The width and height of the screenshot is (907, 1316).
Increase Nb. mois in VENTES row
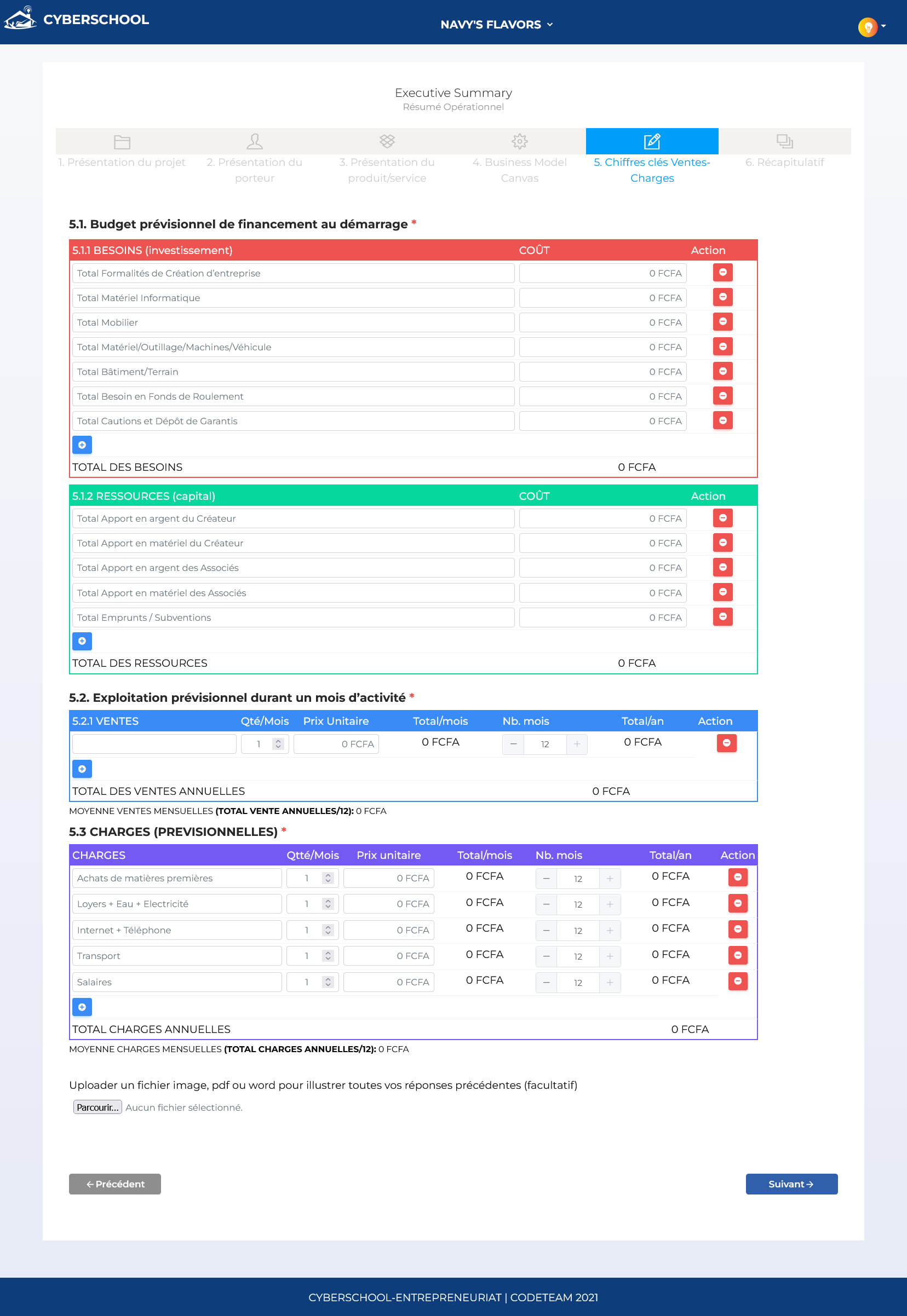pos(576,744)
